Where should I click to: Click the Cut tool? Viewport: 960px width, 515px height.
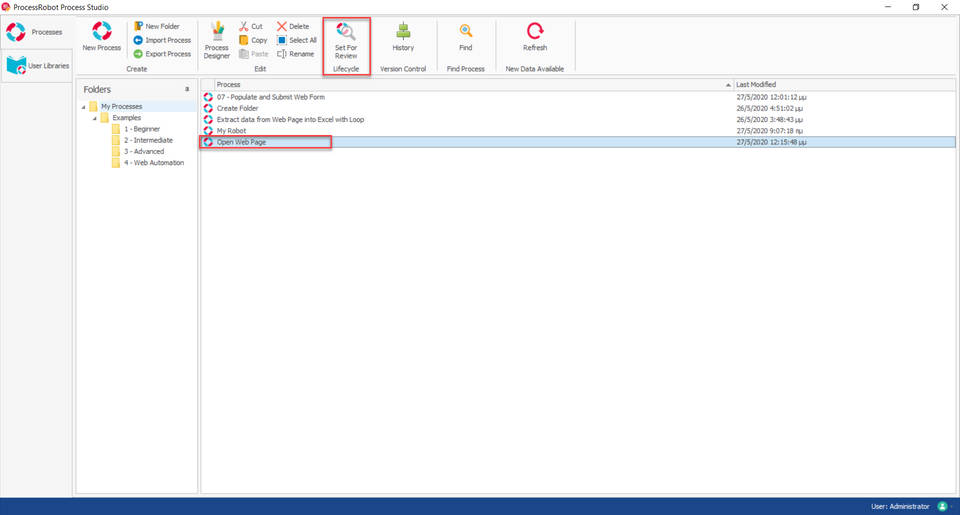point(251,26)
